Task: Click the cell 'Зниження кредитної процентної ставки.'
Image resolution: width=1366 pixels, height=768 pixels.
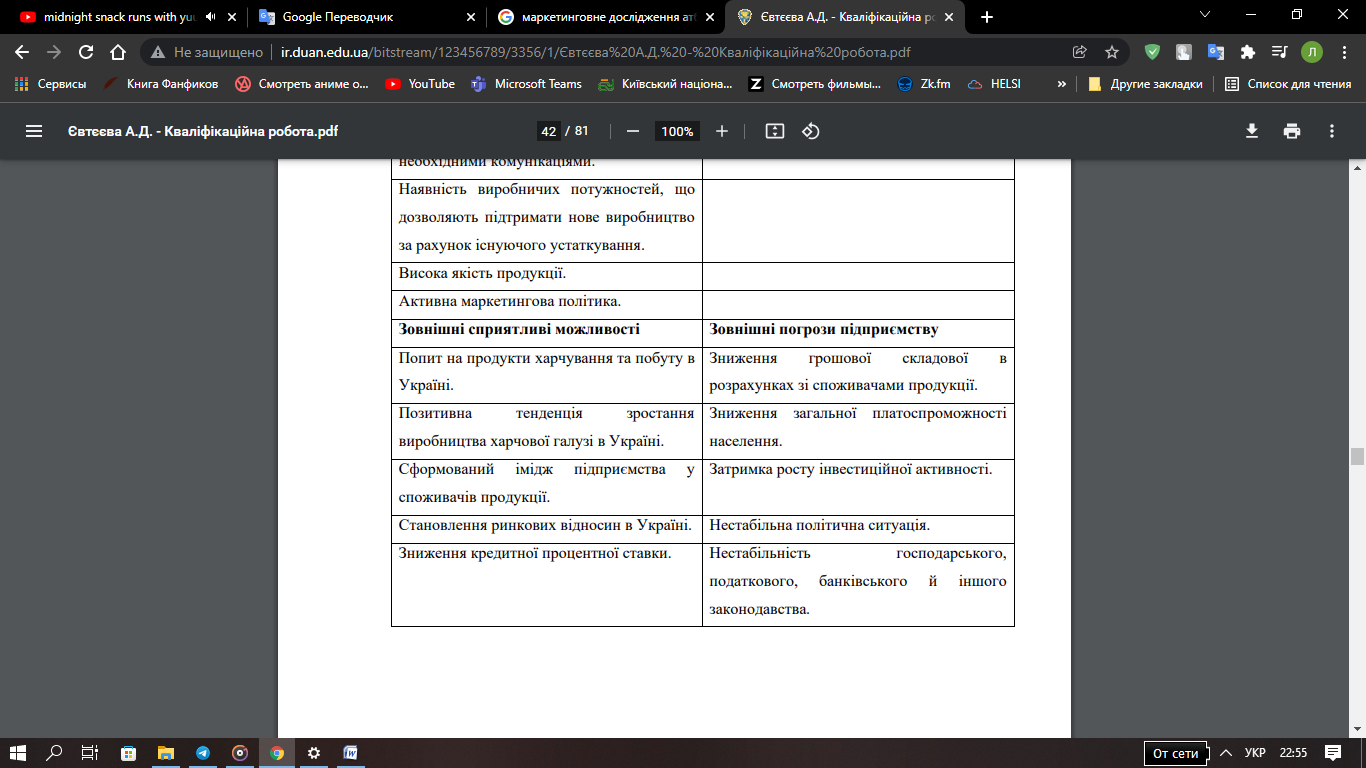Action: [547, 583]
